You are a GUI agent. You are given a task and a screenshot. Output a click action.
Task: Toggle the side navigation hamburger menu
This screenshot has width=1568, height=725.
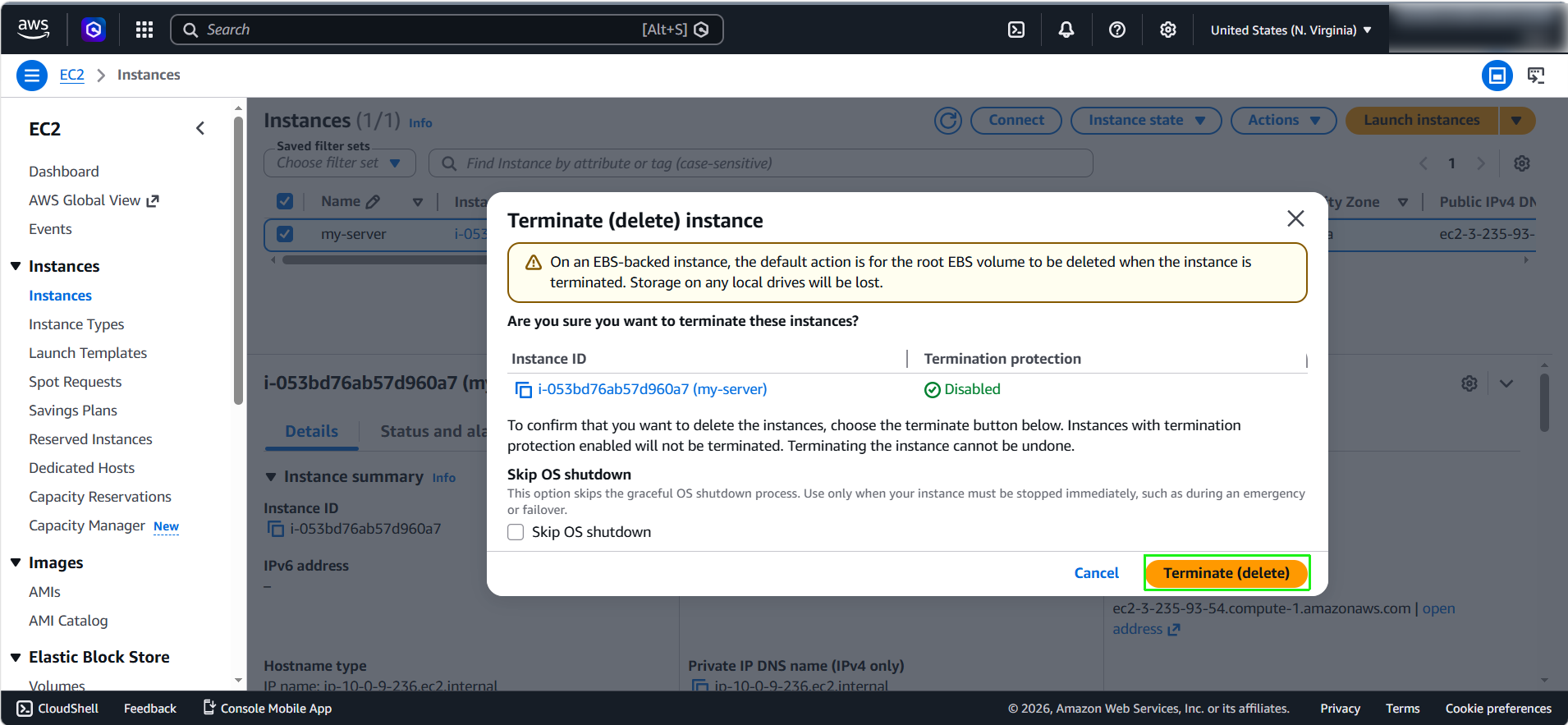(32, 76)
